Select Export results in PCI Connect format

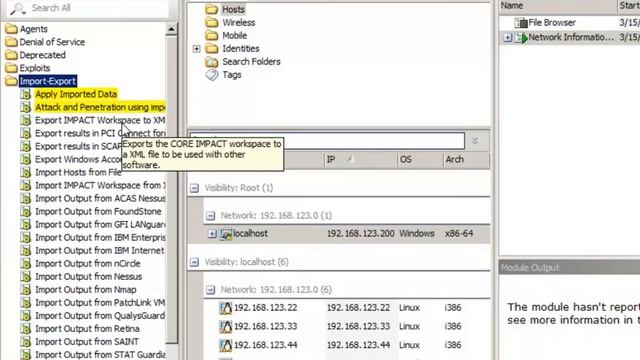[x=100, y=133]
